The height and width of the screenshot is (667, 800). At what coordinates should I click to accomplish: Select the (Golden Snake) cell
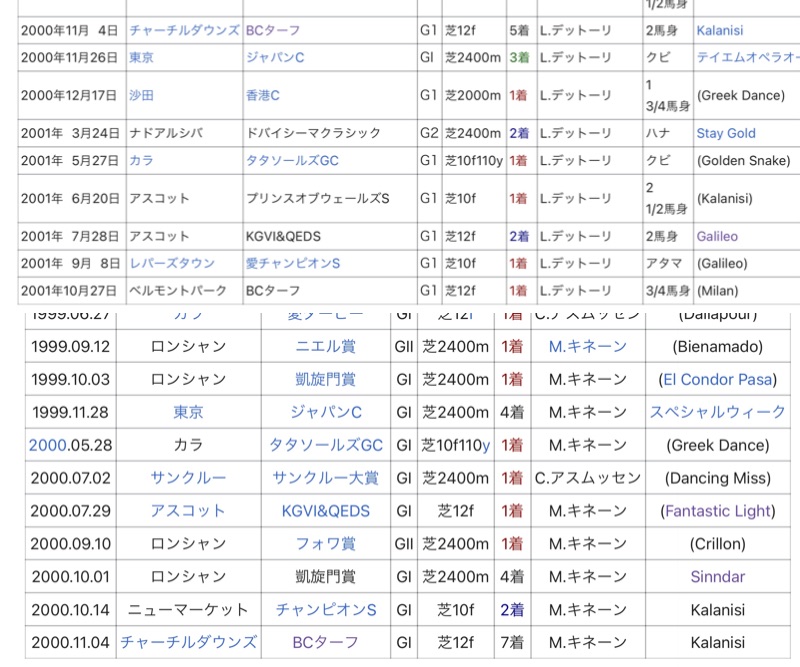point(747,161)
